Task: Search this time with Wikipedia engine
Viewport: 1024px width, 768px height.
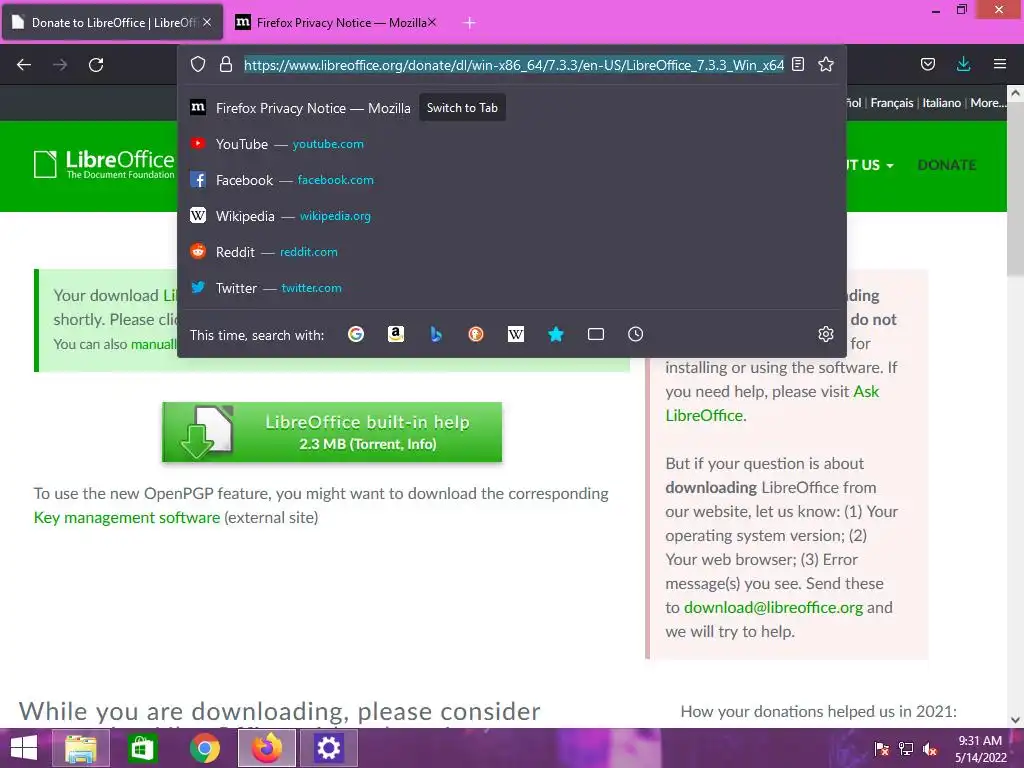Action: pos(516,334)
